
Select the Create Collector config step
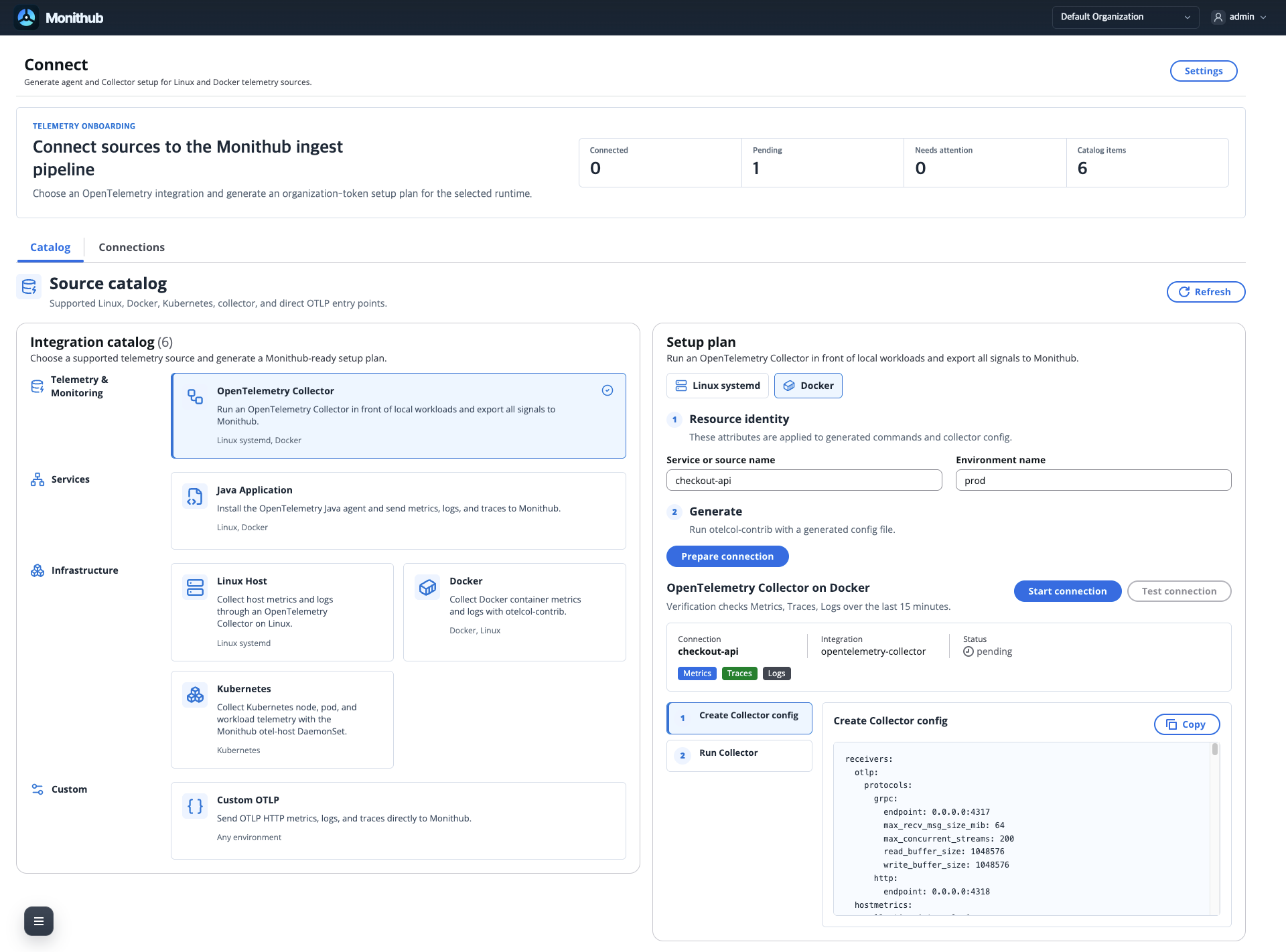[739, 718]
